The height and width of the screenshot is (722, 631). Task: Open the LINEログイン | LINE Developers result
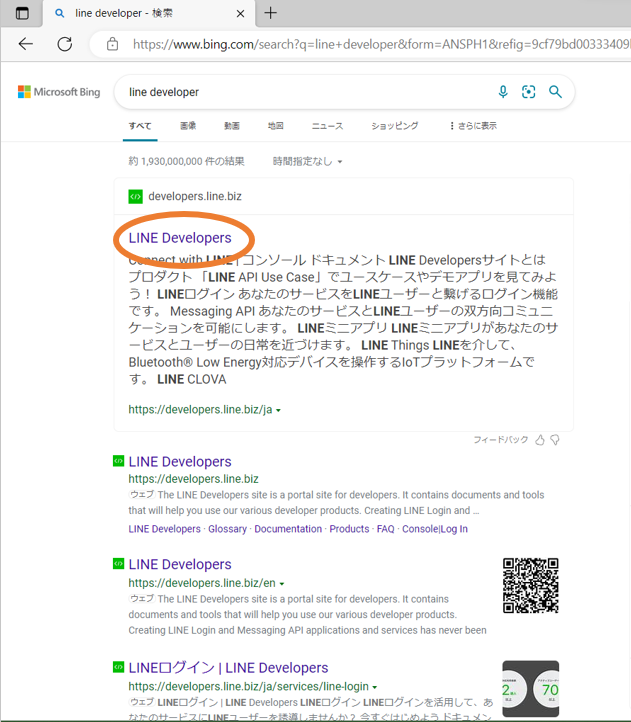(x=228, y=668)
